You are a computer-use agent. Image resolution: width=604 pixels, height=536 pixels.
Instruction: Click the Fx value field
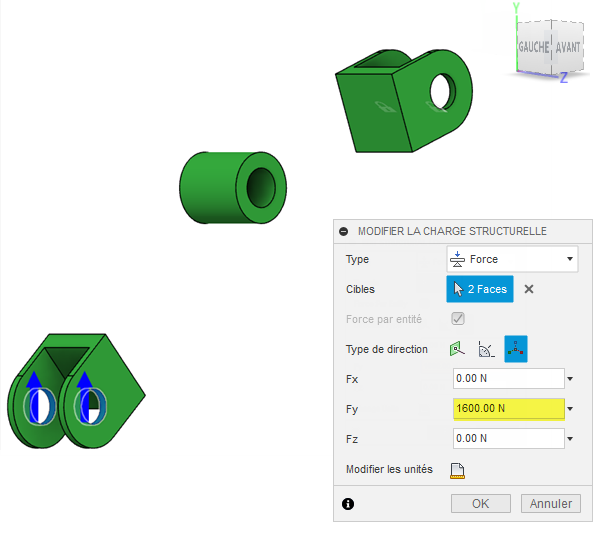[x=508, y=378]
